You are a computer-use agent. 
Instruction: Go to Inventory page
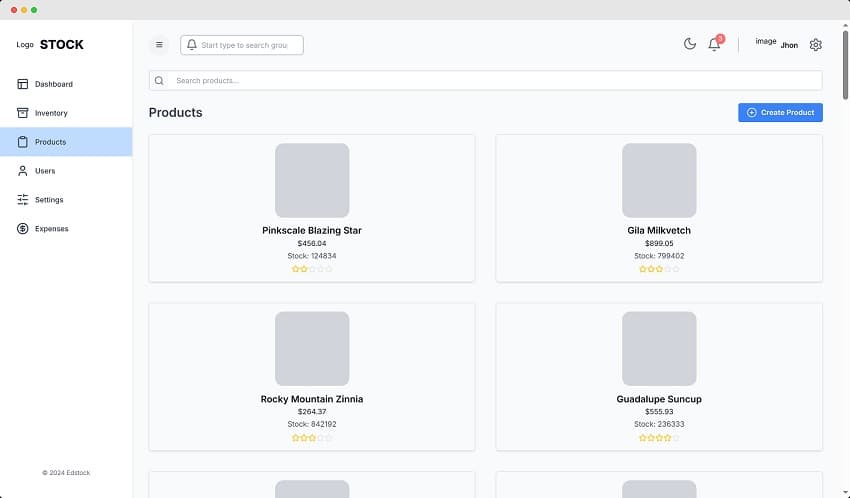pyautogui.click(x=66, y=113)
